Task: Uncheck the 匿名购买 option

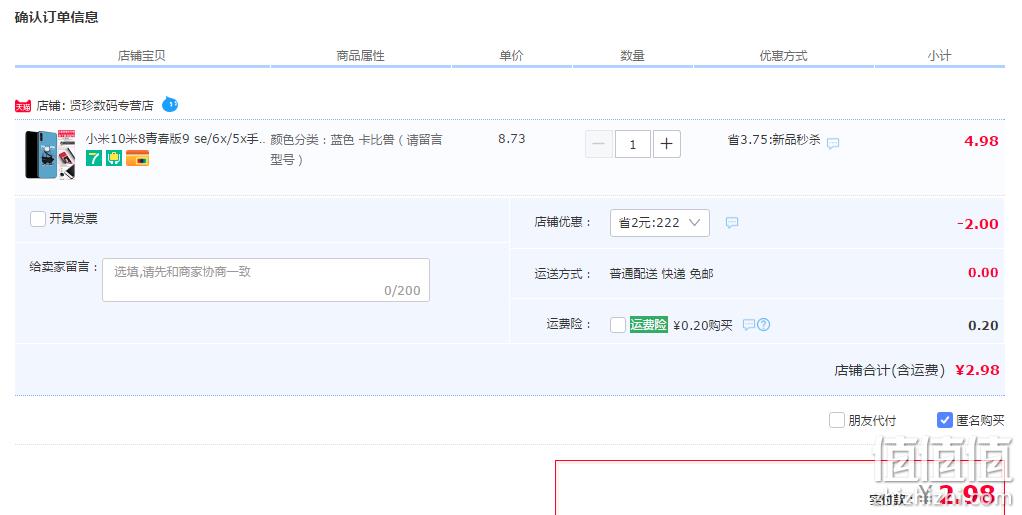Action: tap(945, 420)
